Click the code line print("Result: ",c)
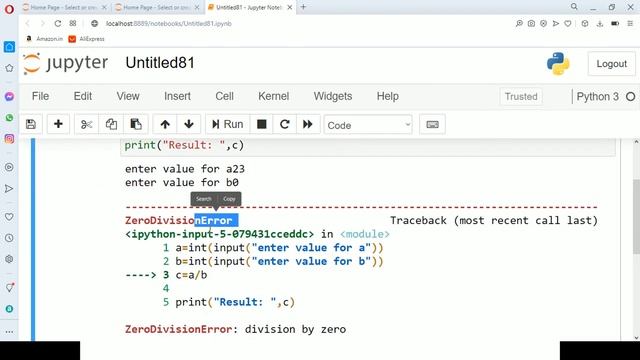Screen dimensions: 640x360 (x=184, y=145)
